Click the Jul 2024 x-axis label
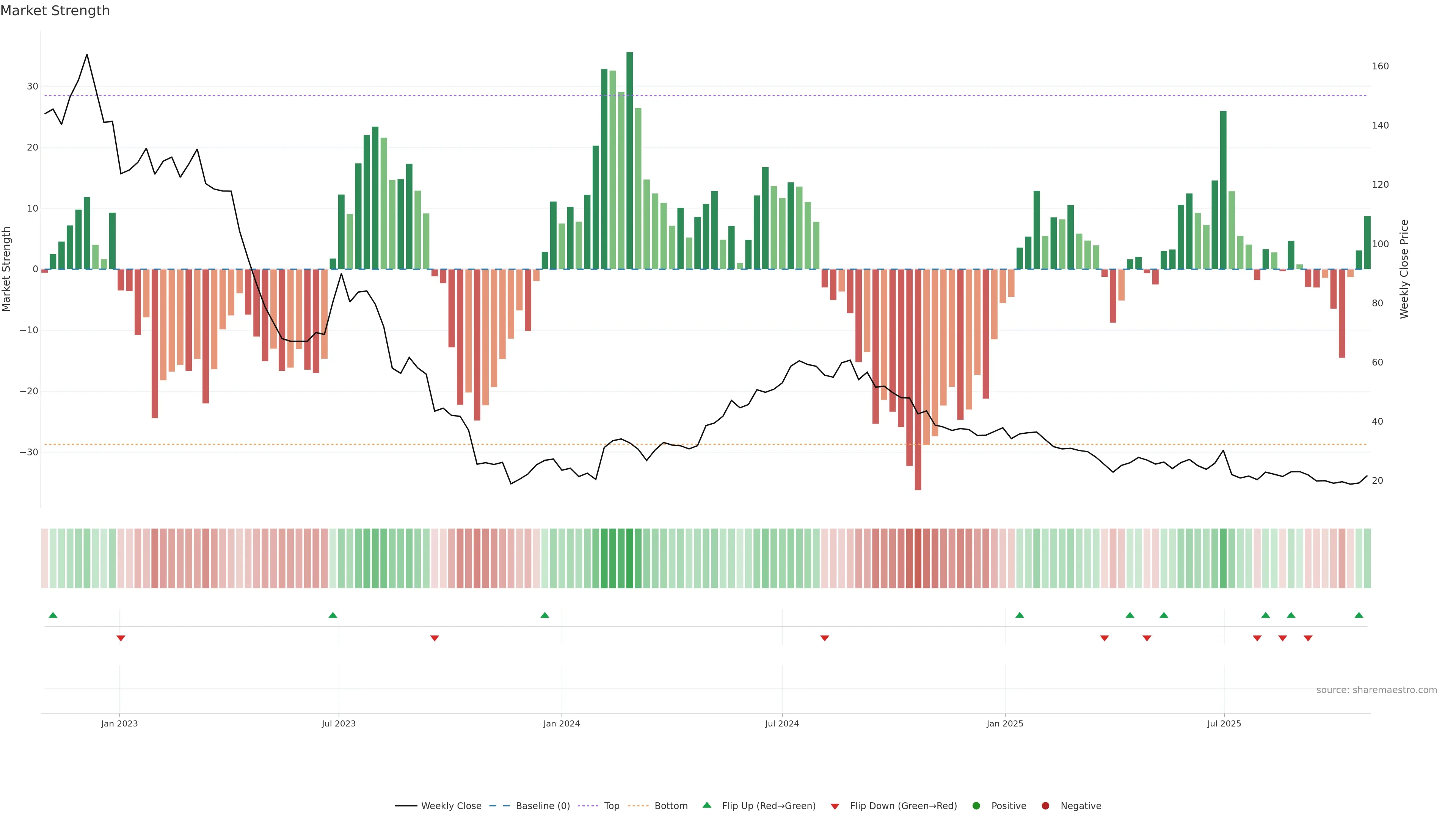 782,724
